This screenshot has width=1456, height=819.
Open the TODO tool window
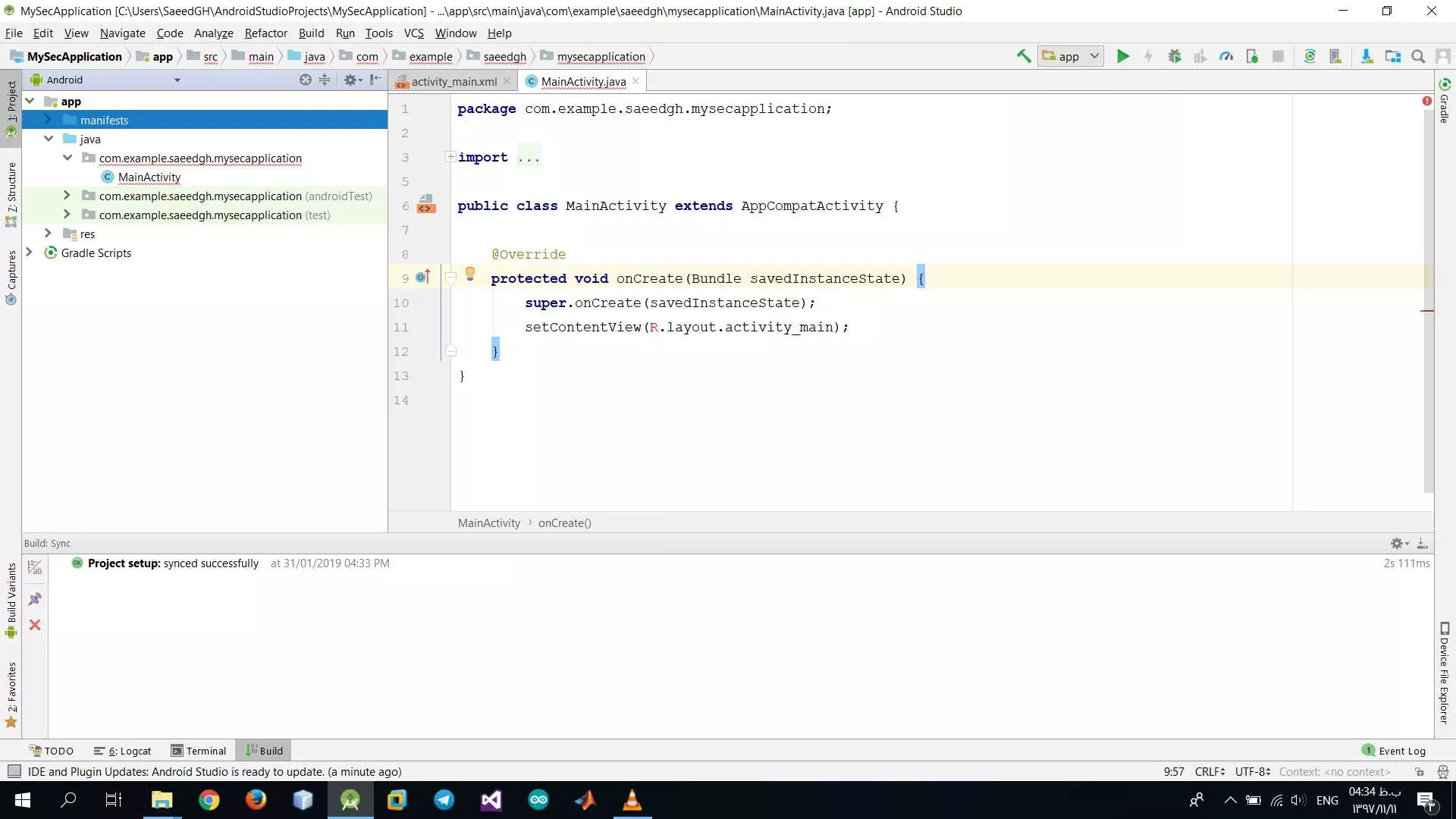51,751
